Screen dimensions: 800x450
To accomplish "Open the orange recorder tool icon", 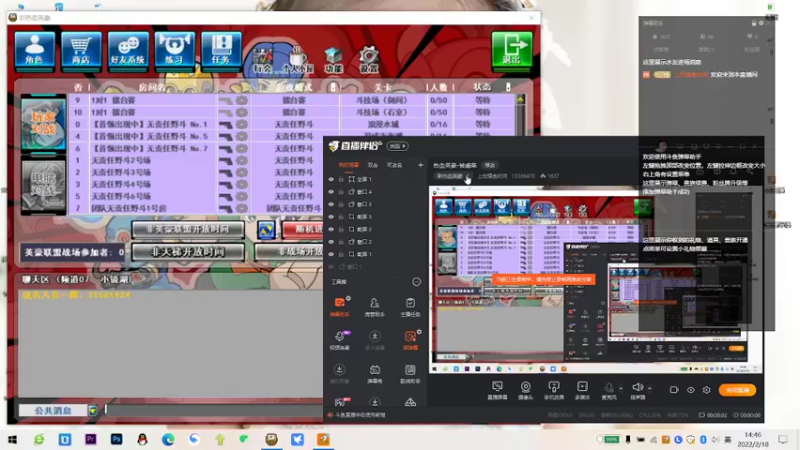I will point(410,340).
